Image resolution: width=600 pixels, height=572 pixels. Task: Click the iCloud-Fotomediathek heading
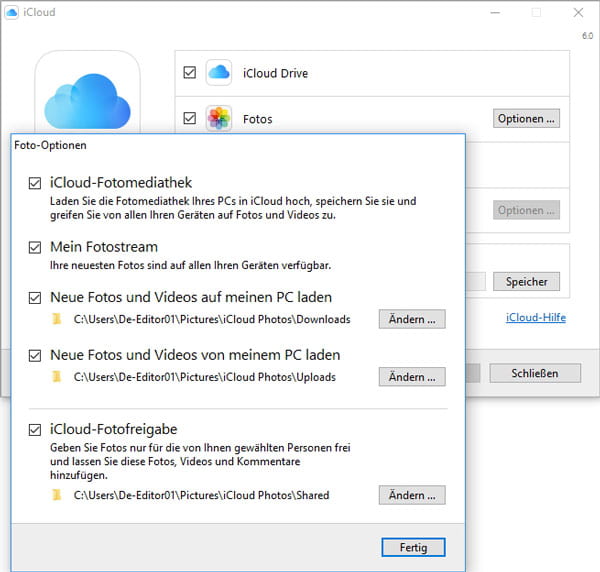coord(121,183)
